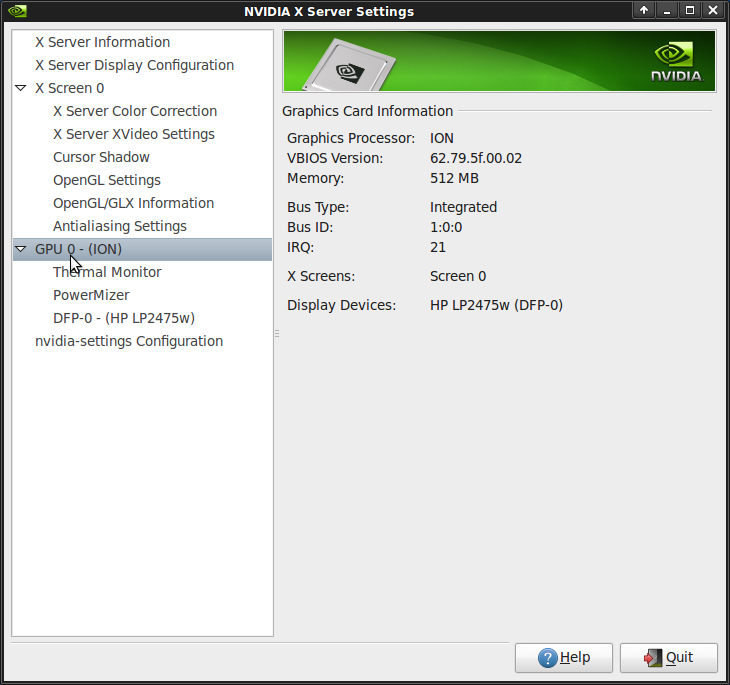
Task: Click the Graphics Card Information heading
Action: (367, 111)
